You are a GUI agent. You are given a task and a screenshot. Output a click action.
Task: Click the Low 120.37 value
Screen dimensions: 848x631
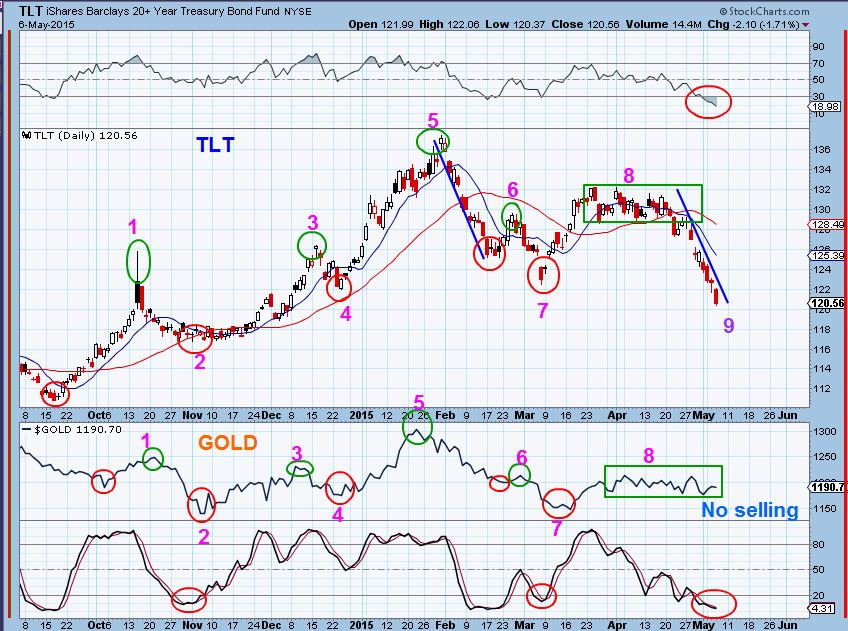516,24
